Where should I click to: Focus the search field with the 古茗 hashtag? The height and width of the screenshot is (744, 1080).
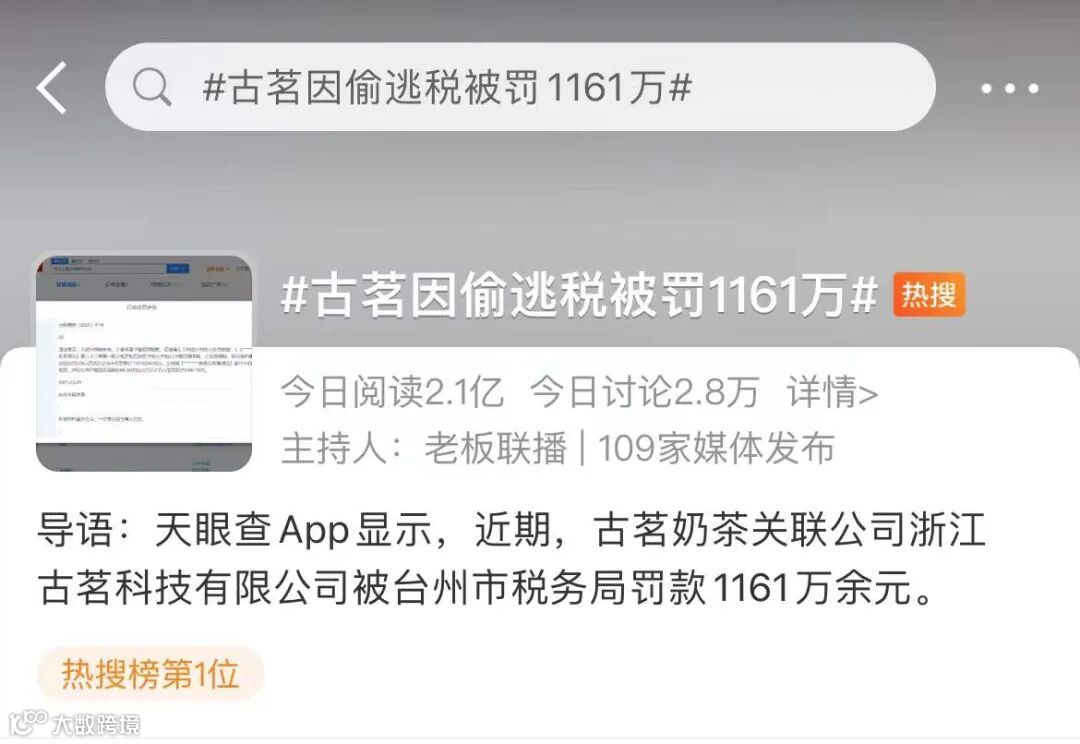(x=520, y=87)
